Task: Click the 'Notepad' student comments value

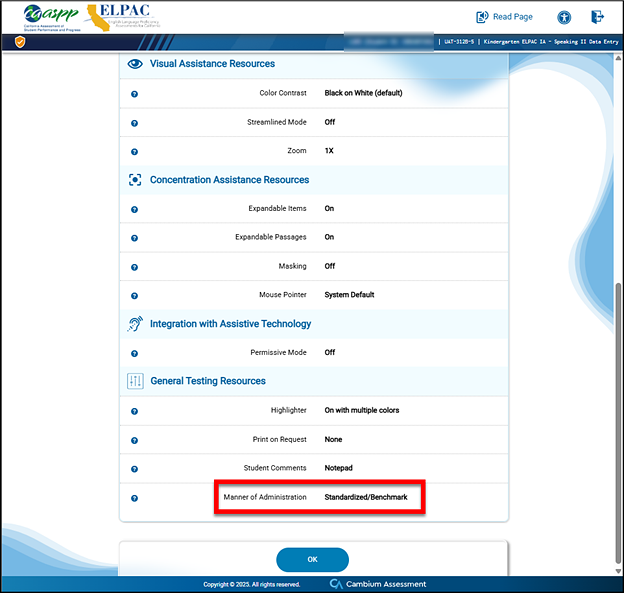Action: tap(338, 468)
